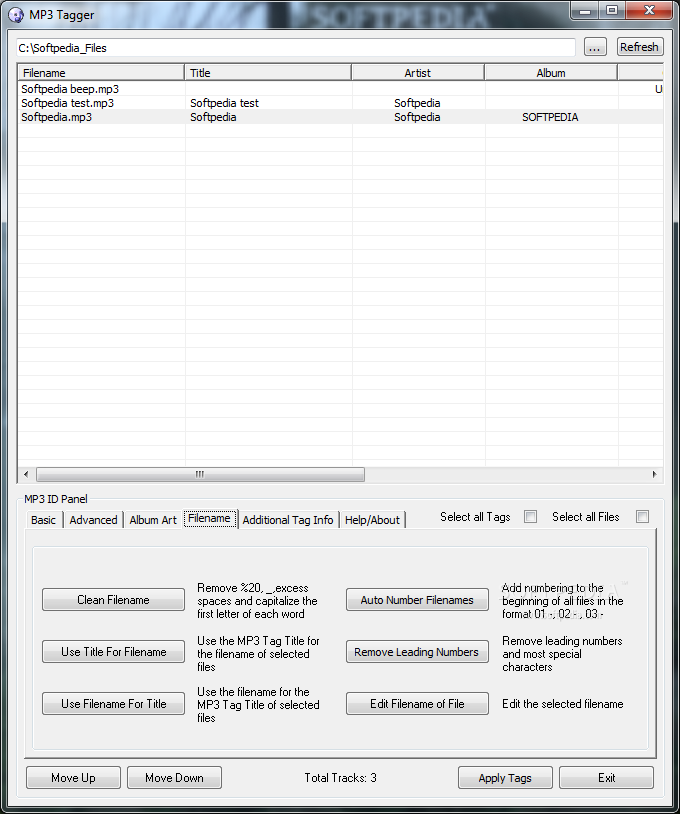Viewport: 680px width, 814px height.
Task: Open the Album Art tab
Action: click(153, 520)
